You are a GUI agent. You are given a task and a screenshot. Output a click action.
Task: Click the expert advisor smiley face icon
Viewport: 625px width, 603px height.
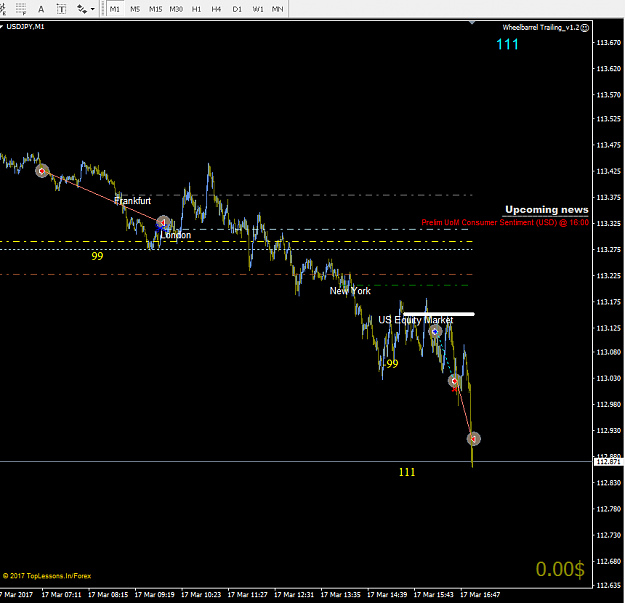585,27
